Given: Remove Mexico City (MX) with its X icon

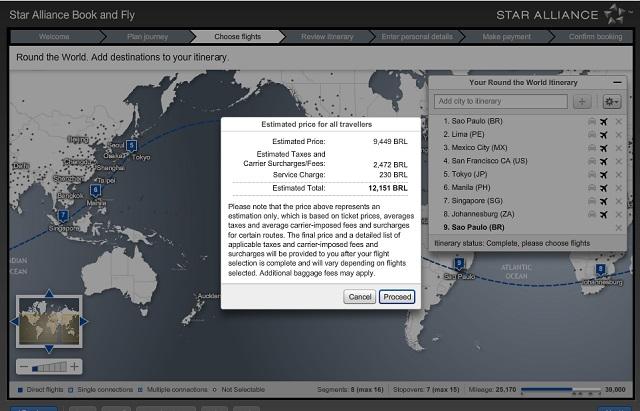Looking at the screenshot, I should point(618,148).
